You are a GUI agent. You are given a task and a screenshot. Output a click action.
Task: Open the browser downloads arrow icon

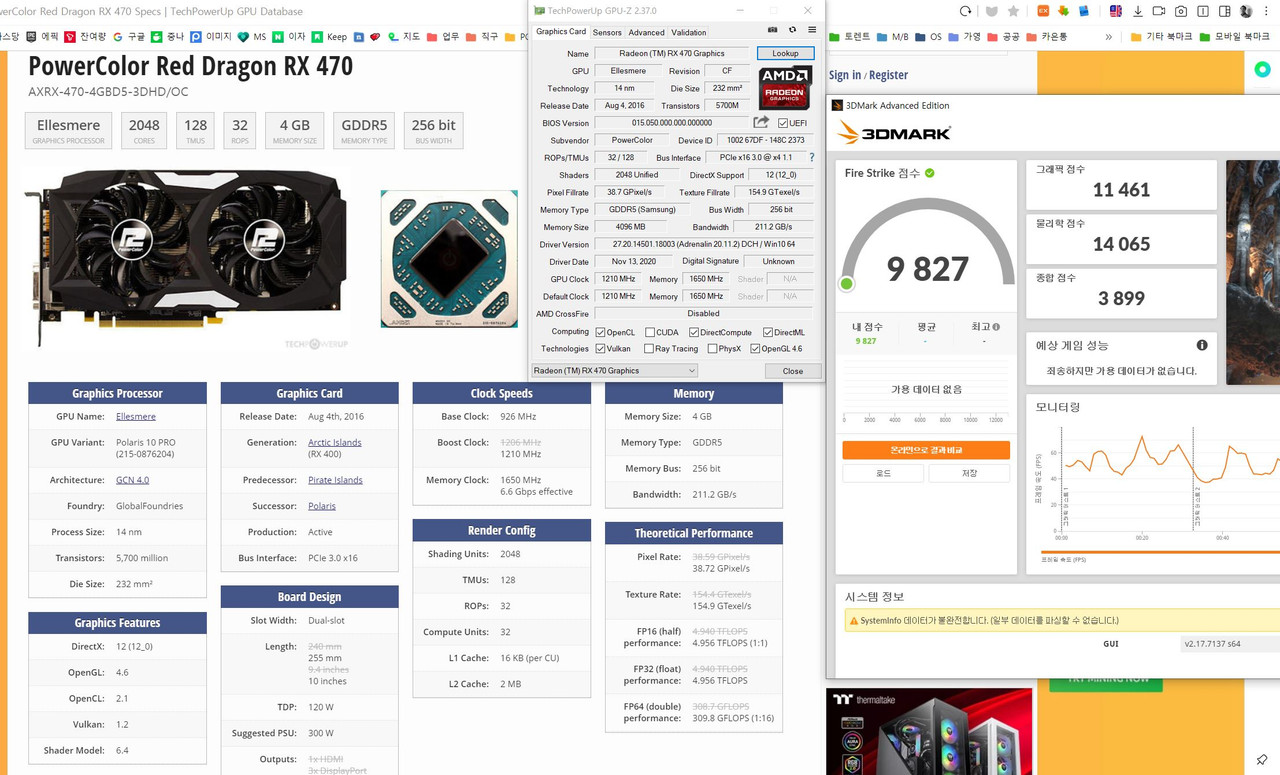(1138, 11)
